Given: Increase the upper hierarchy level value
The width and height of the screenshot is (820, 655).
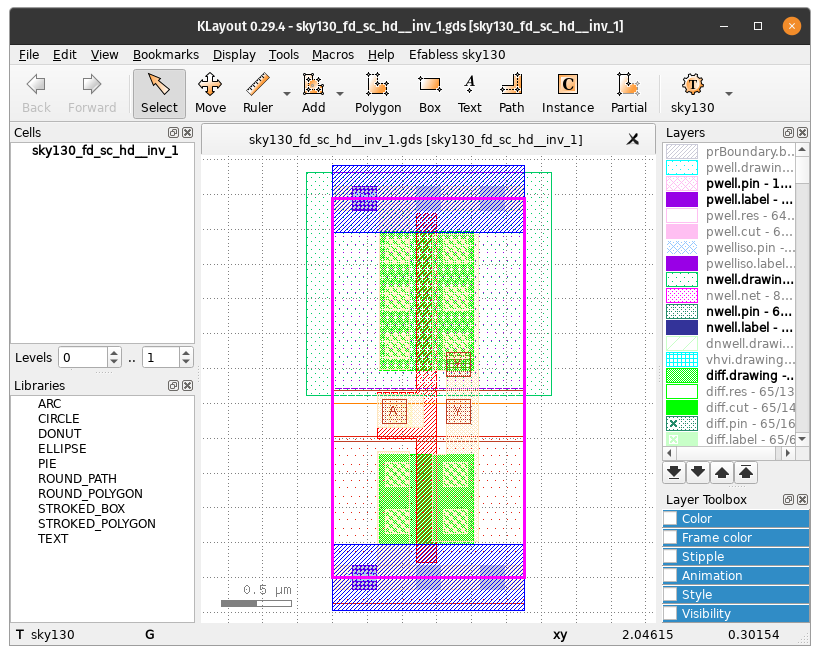Looking at the screenshot, I should pyautogui.click(x=186, y=353).
